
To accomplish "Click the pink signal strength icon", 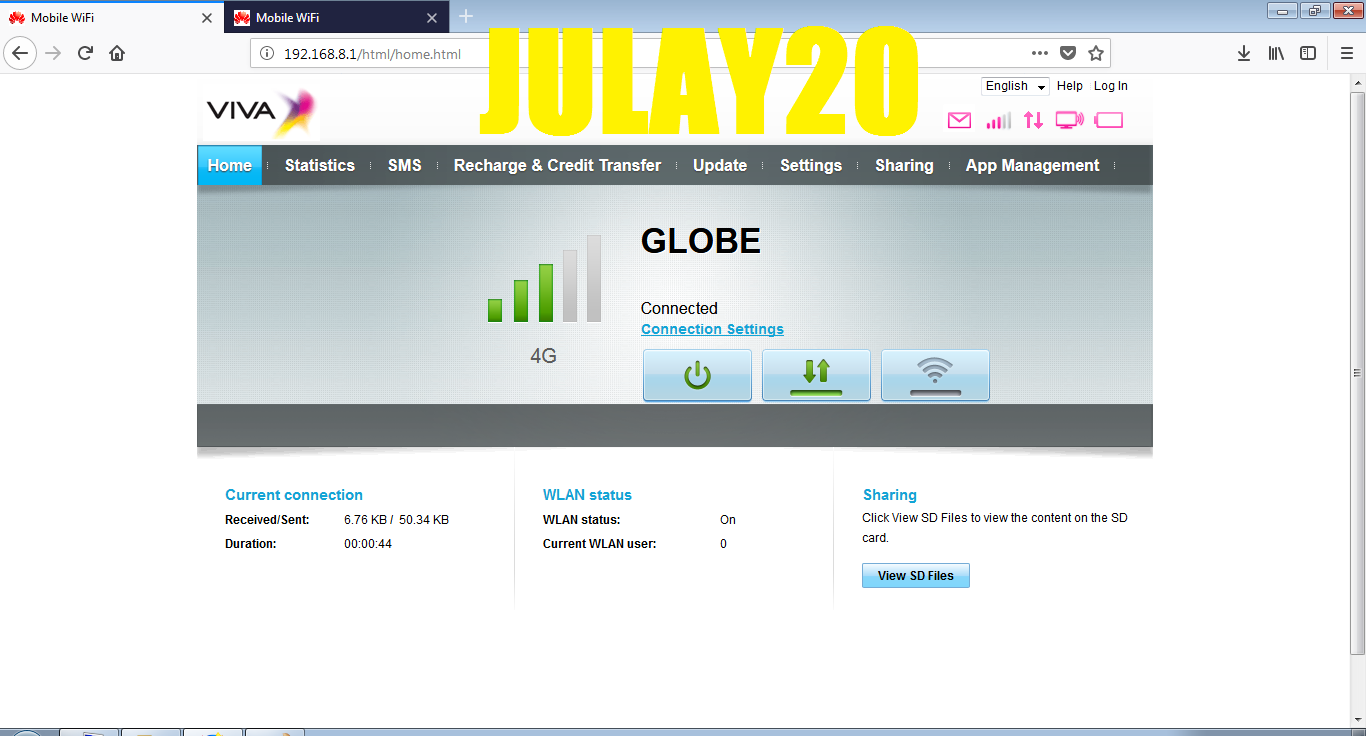I will pyautogui.click(x=998, y=121).
